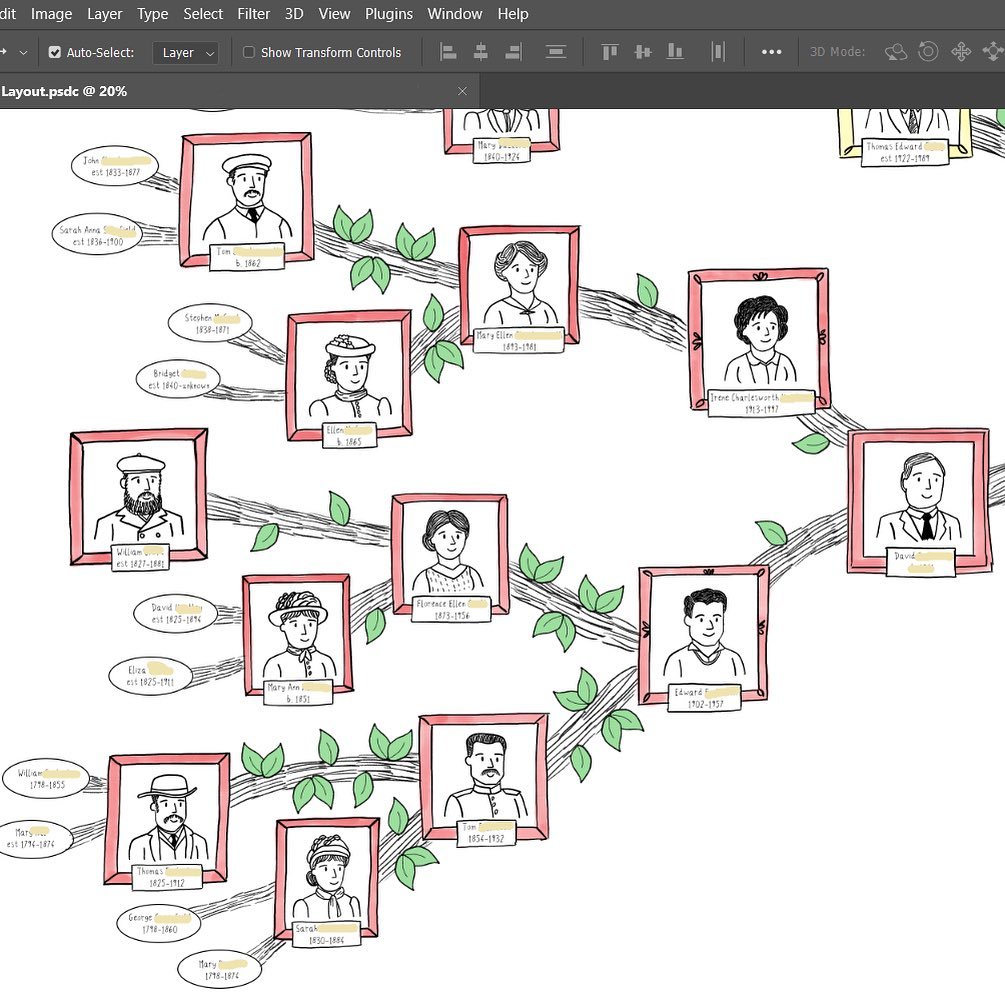Click the align right edges icon
The width and height of the screenshot is (1005, 1005).
coord(514,52)
